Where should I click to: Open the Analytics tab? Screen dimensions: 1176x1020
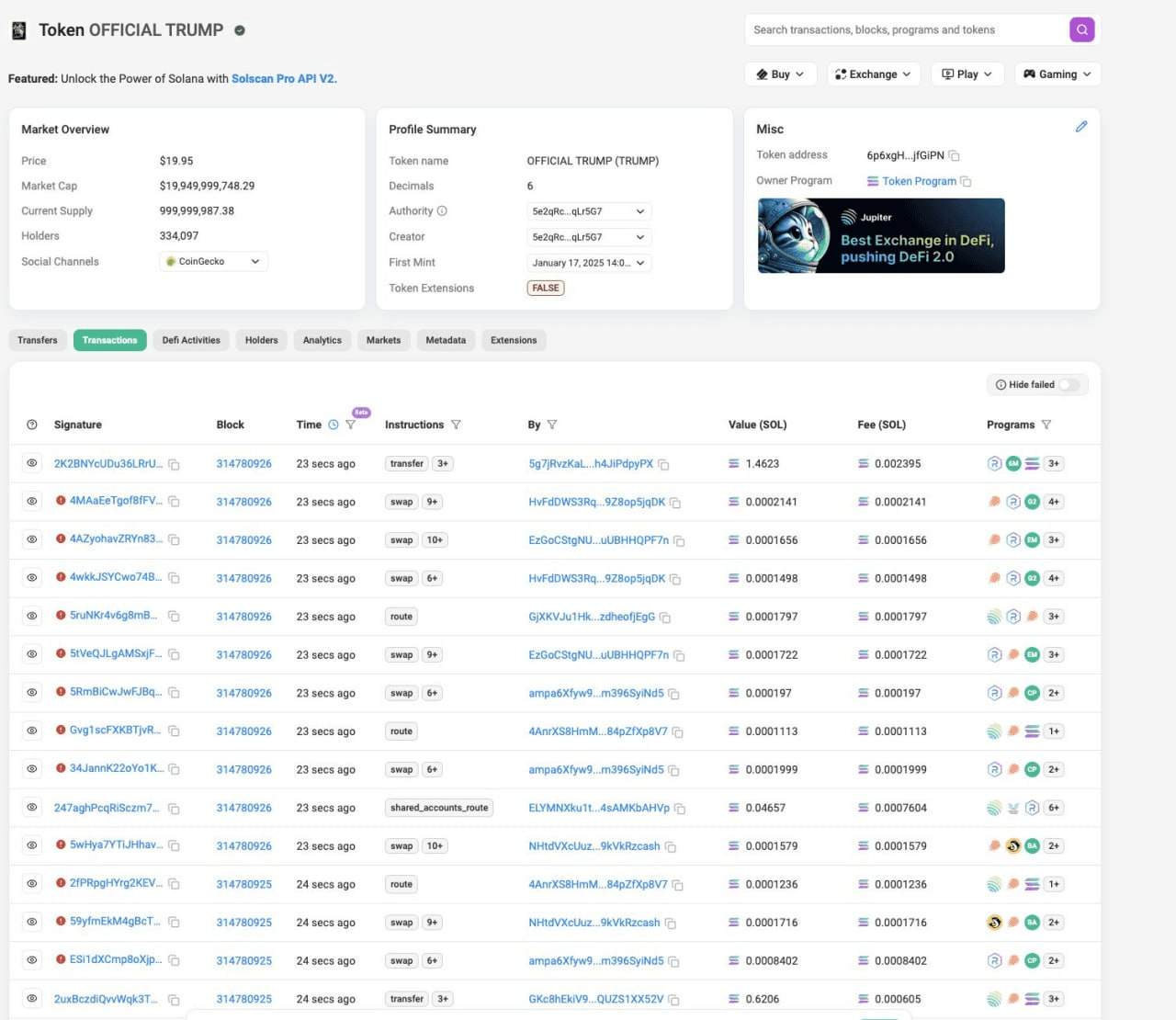click(x=322, y=340)
